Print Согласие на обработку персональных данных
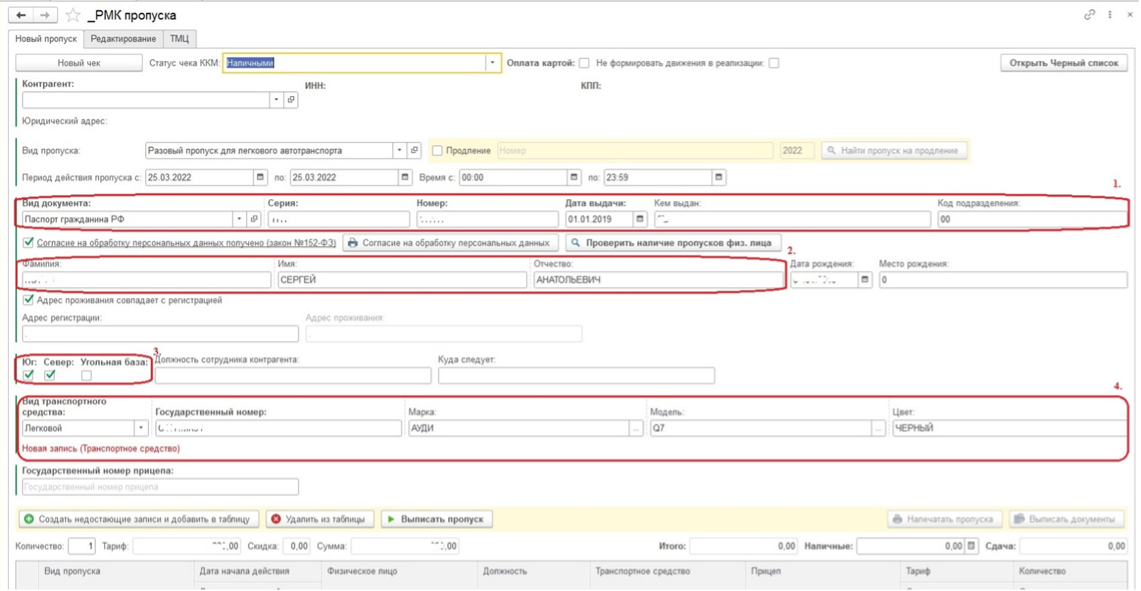Viewport: 1141px width, 591px height. (450, 242)
